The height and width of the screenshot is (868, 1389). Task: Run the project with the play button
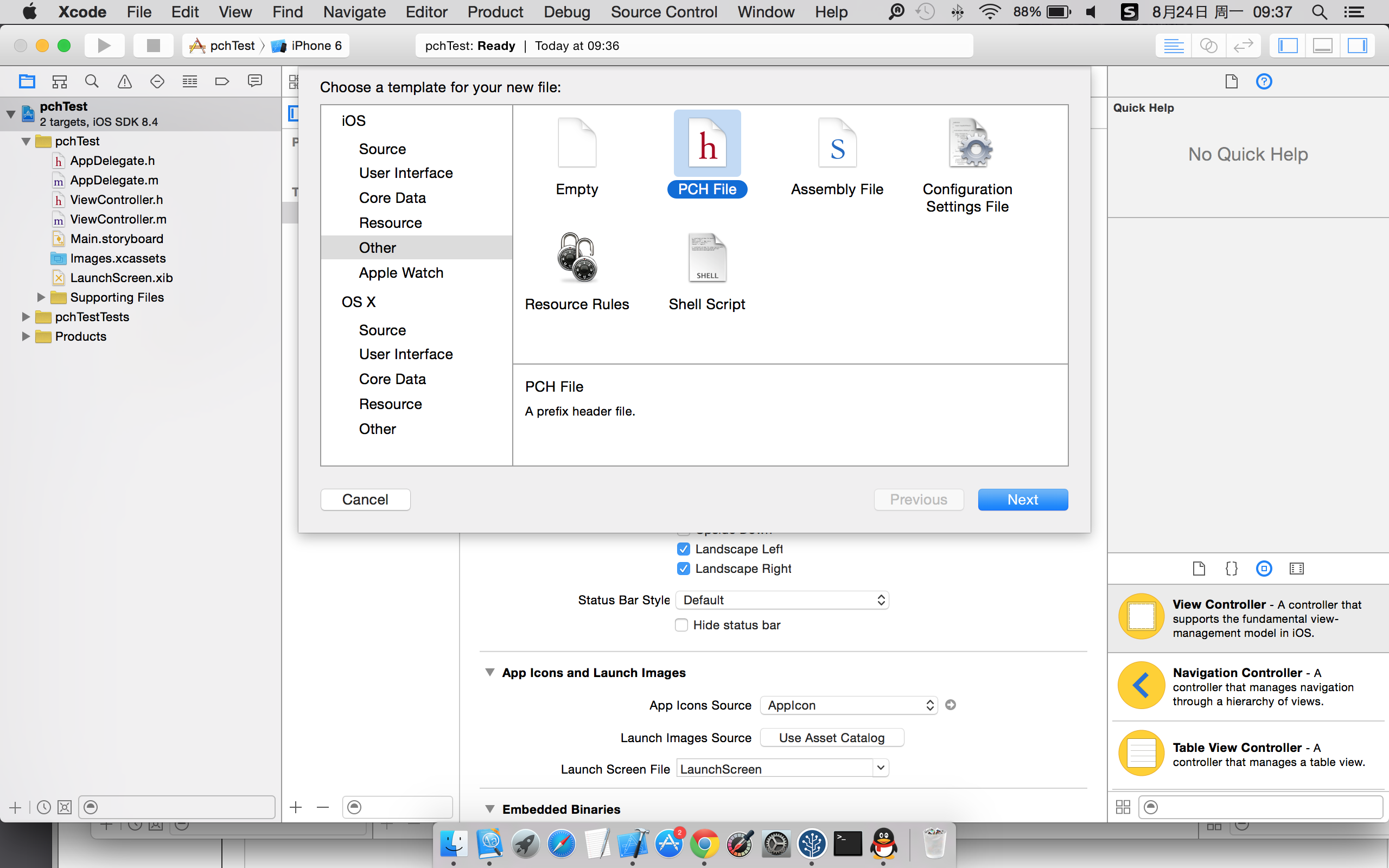[x=104, y=46]
